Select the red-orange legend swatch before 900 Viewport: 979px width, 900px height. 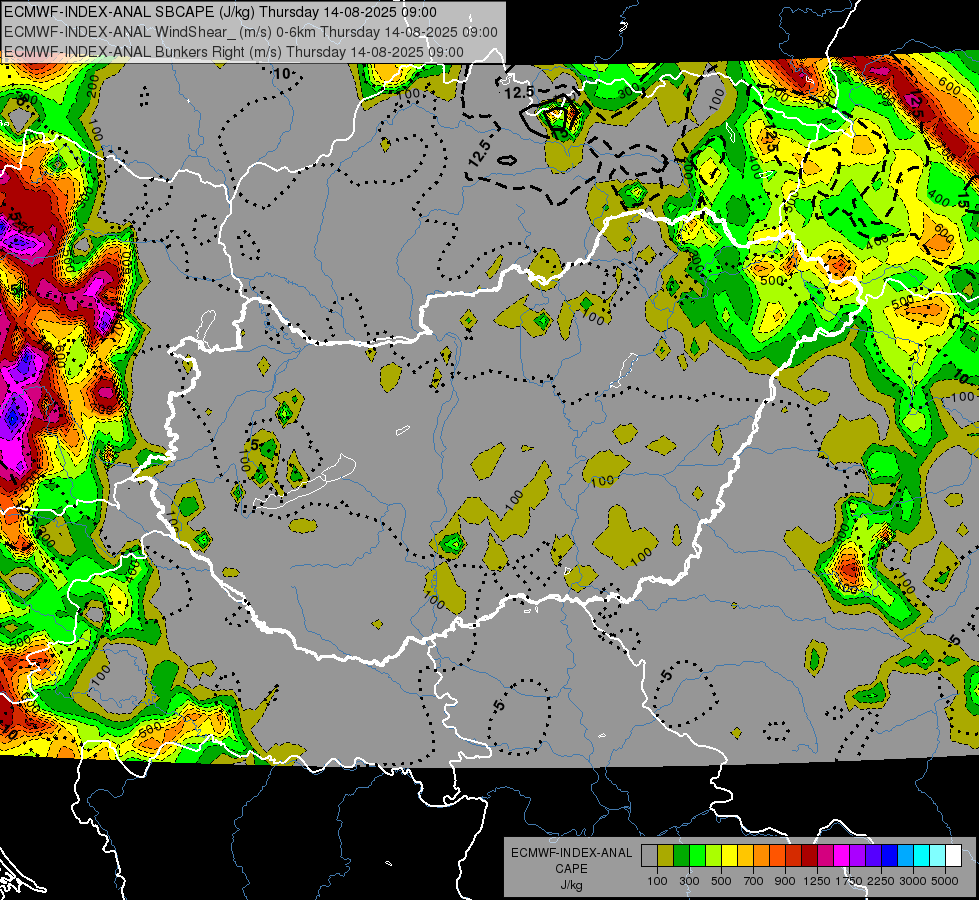777,856
